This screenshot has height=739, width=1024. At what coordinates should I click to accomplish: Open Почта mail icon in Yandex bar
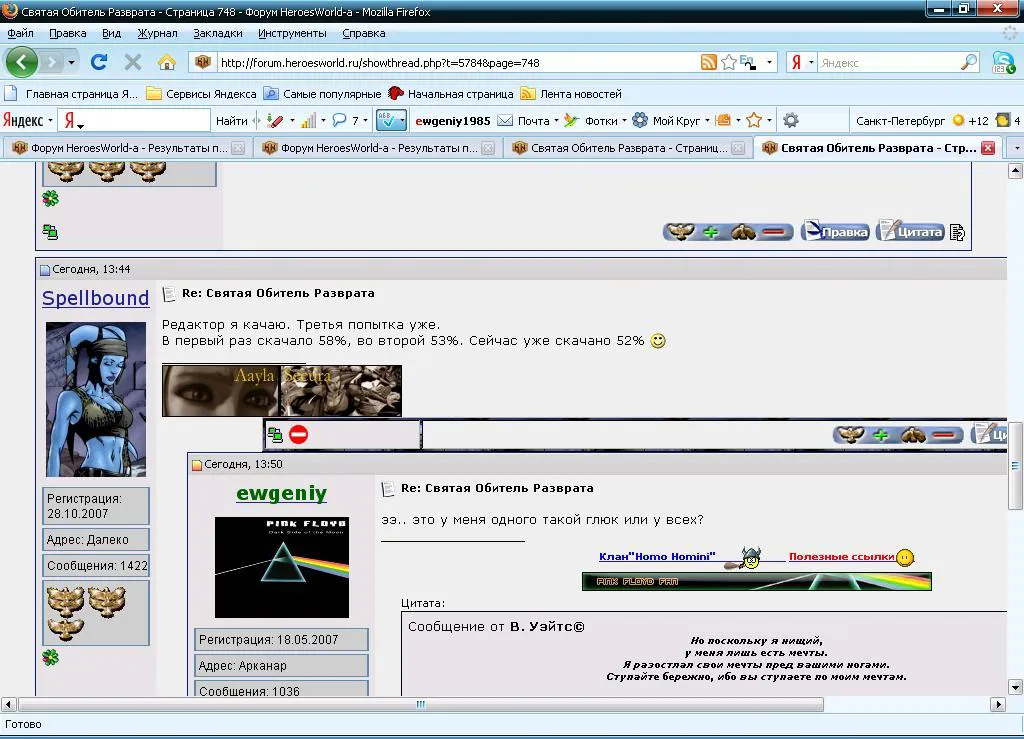point(505,120)
